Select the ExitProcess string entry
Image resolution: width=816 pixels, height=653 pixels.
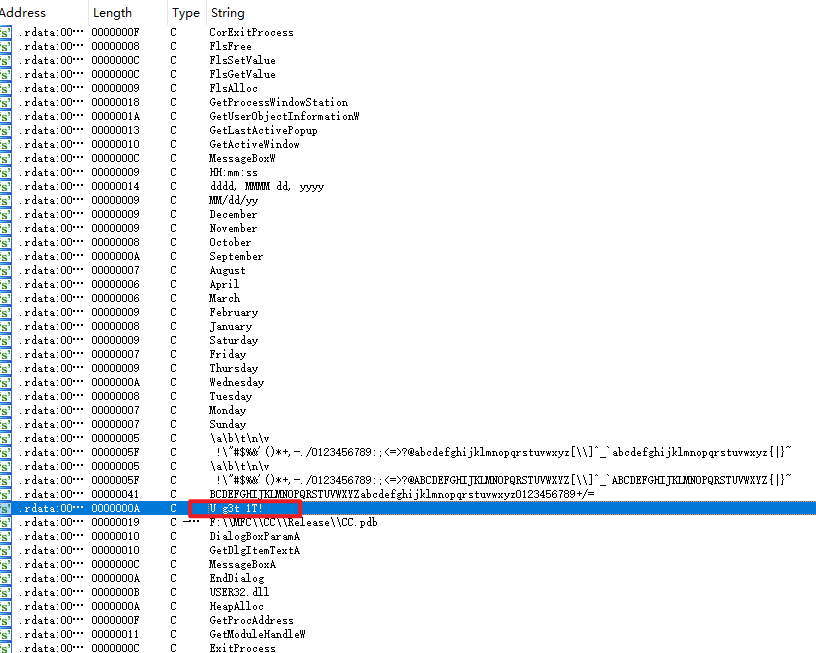pos(242,648)
